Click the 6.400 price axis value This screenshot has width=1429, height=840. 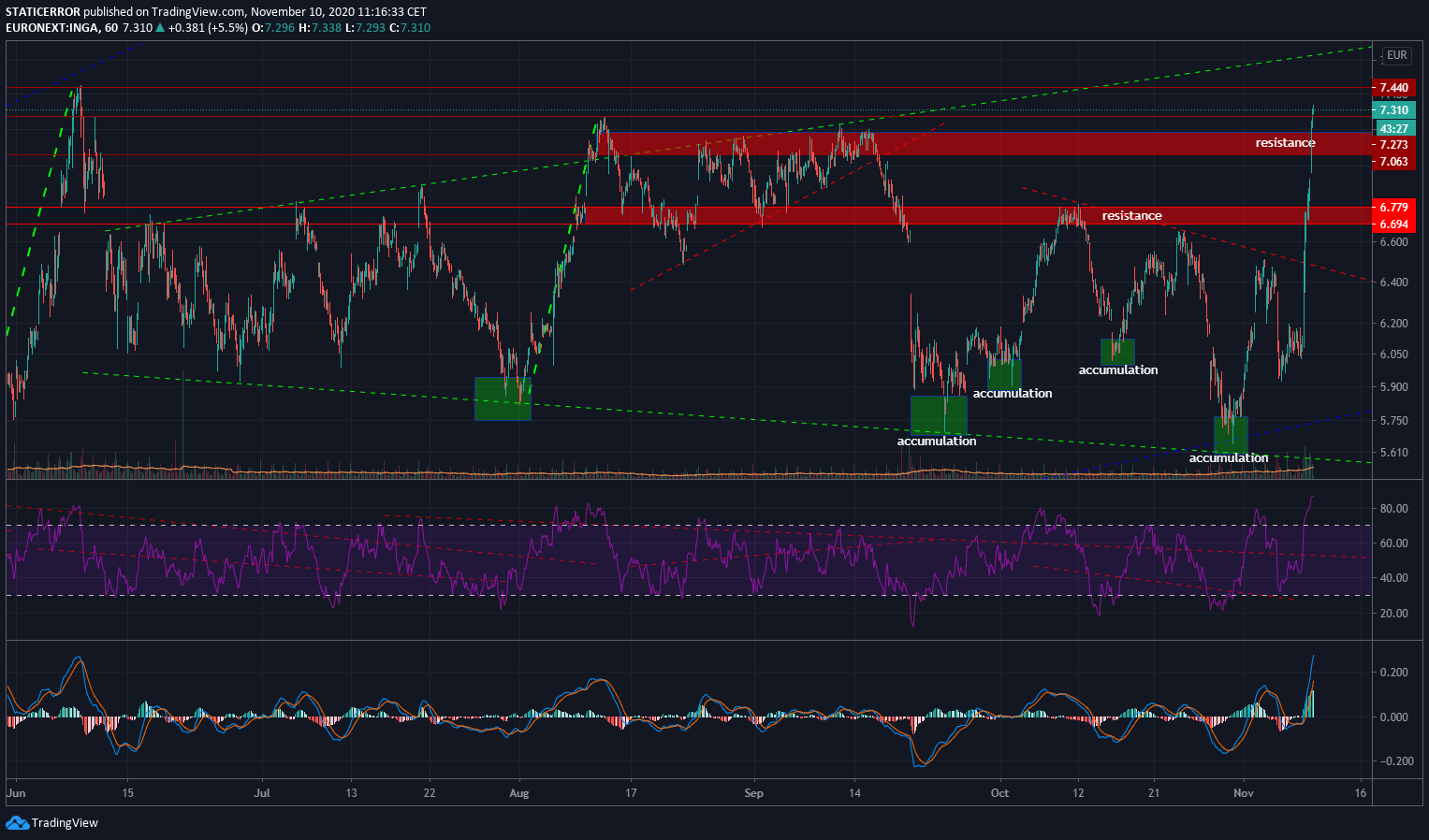pyautogui.click(x=1393, y=282)
